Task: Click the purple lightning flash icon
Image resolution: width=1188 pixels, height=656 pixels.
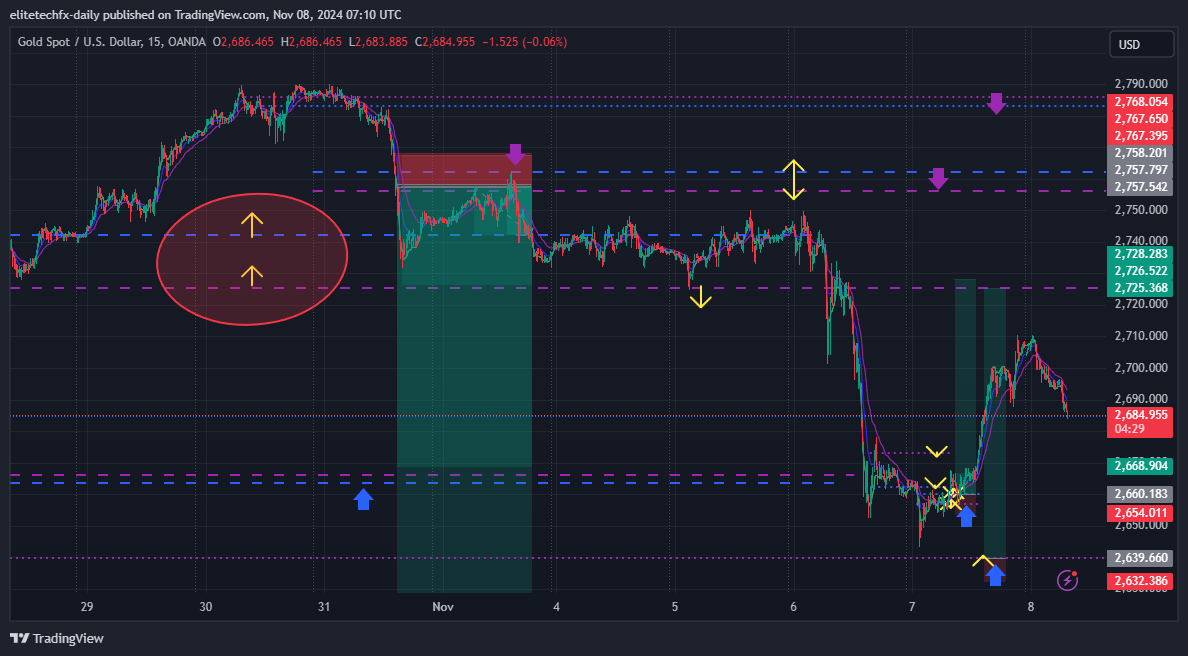Action: tap(1068, 580)
